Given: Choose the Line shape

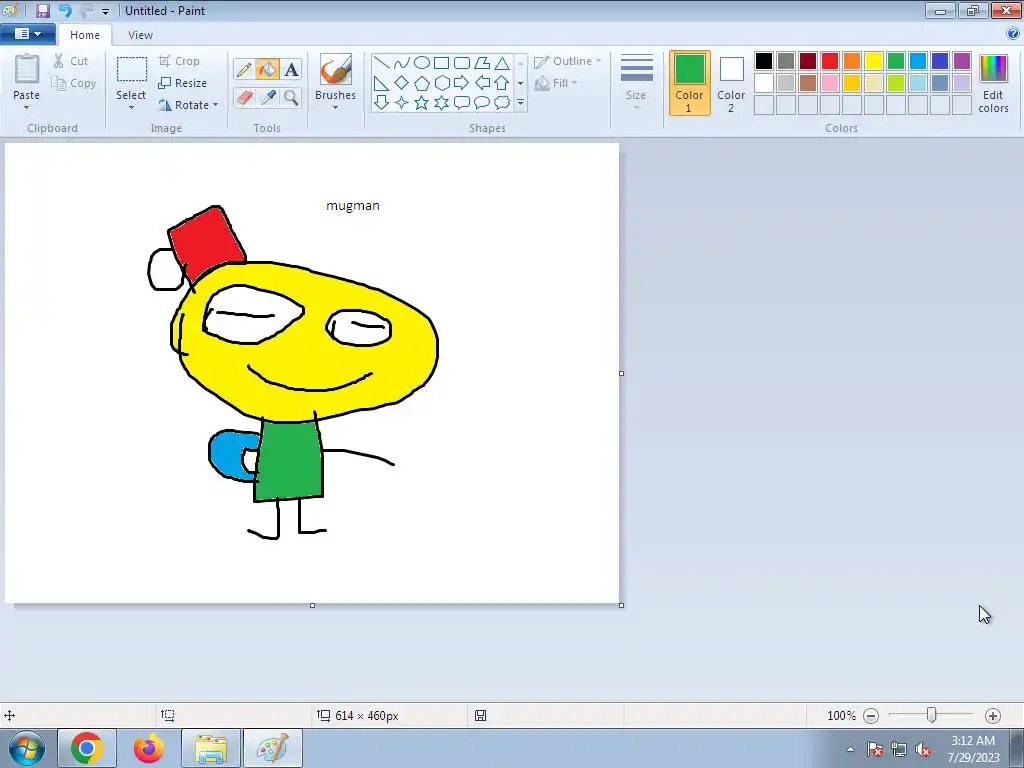Looking at the screenshot, I should 381,63.
